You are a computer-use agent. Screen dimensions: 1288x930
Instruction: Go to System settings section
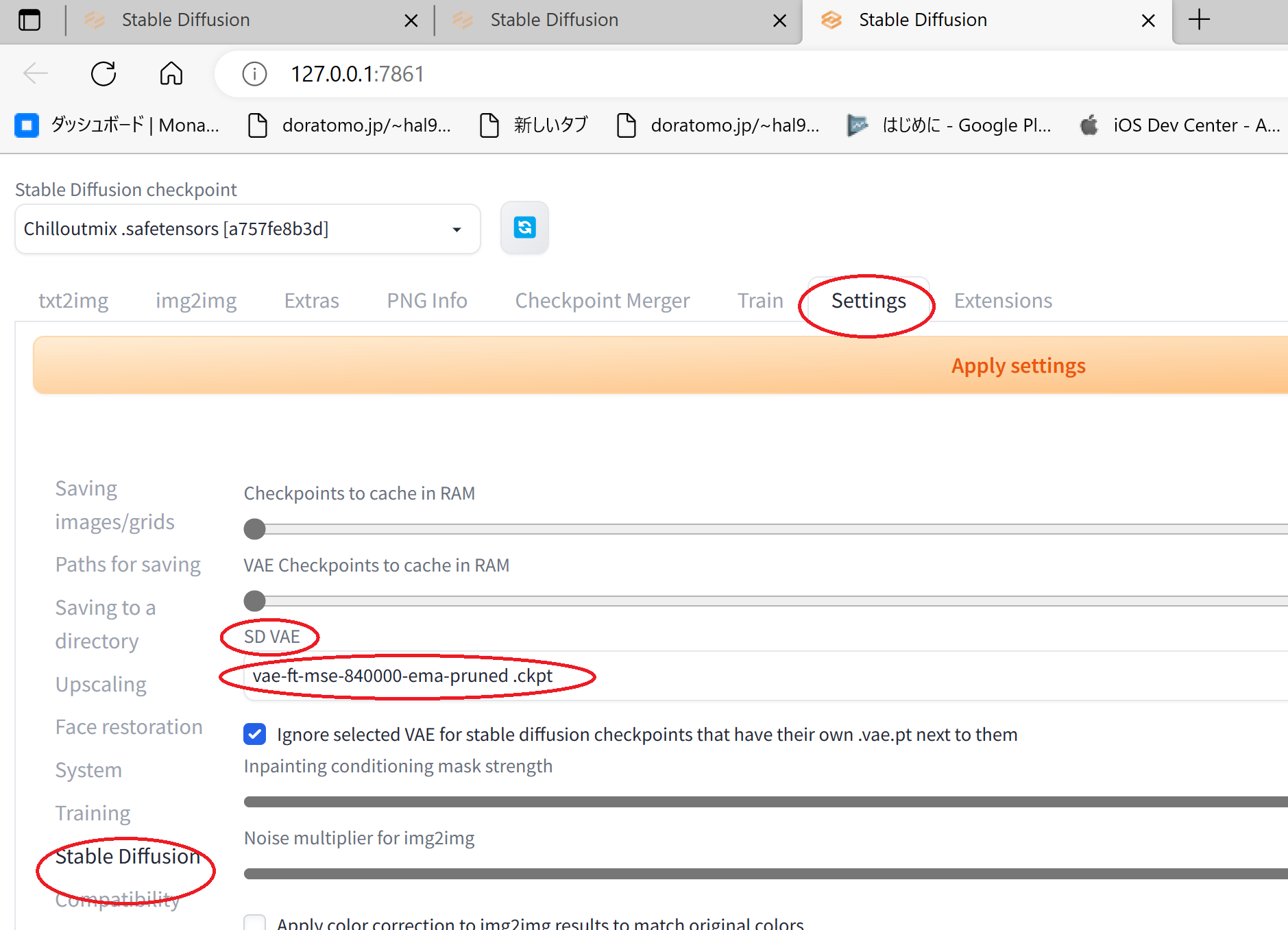88,770
